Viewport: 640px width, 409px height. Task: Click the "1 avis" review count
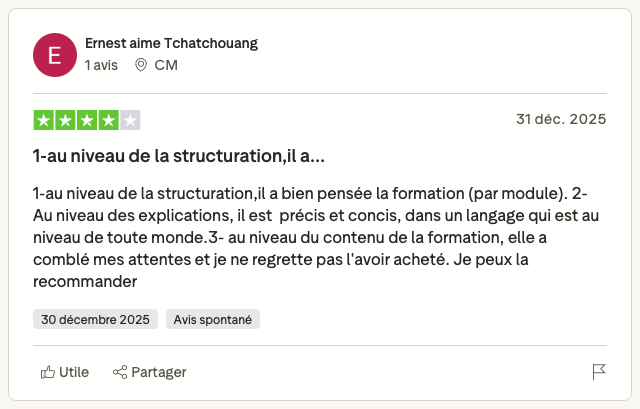[101, 65]
